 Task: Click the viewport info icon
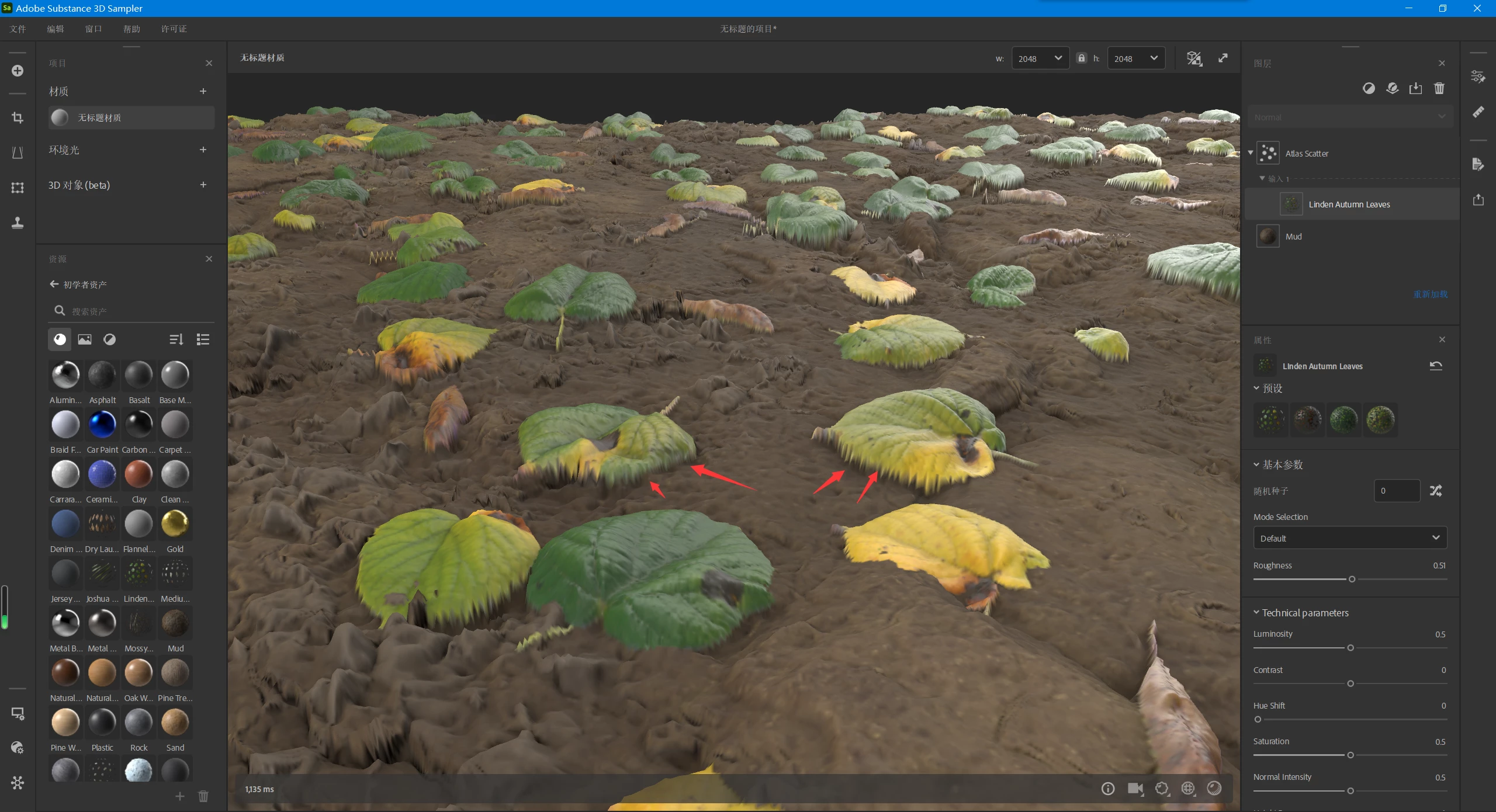[x=1107, y=789]
